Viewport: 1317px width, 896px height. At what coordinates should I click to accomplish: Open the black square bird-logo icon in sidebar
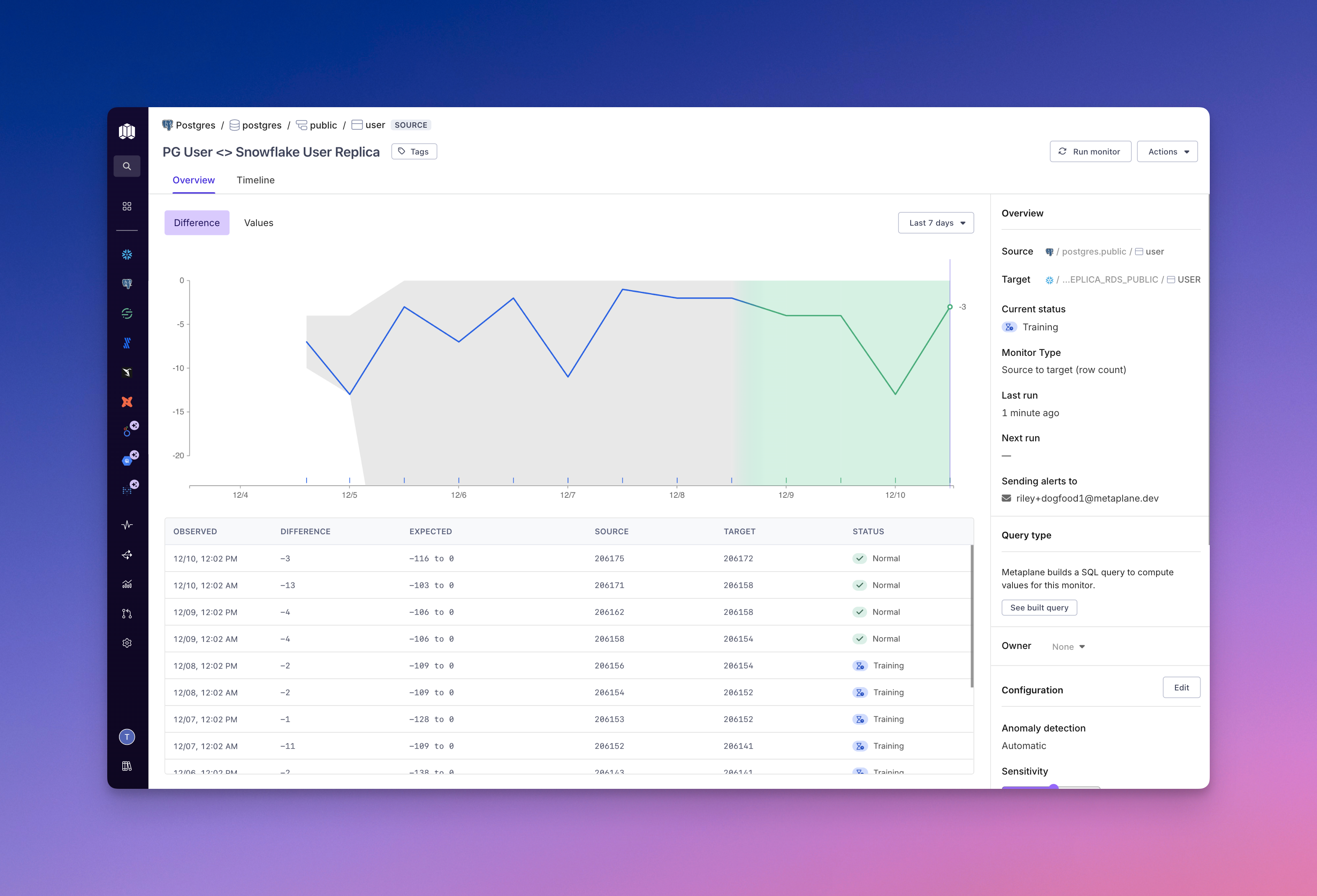(127, 372)
